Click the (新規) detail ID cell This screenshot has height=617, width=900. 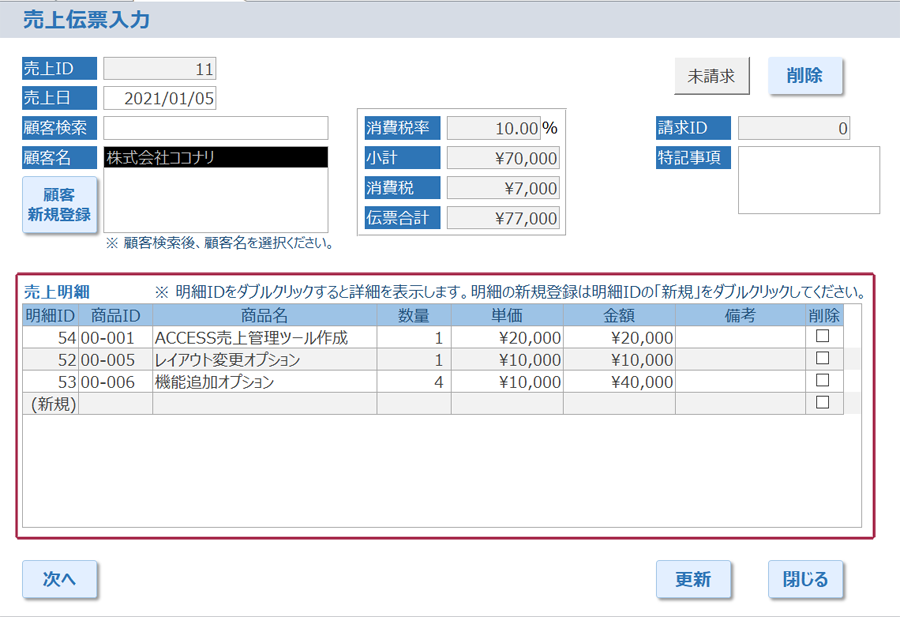coord(52,404)
